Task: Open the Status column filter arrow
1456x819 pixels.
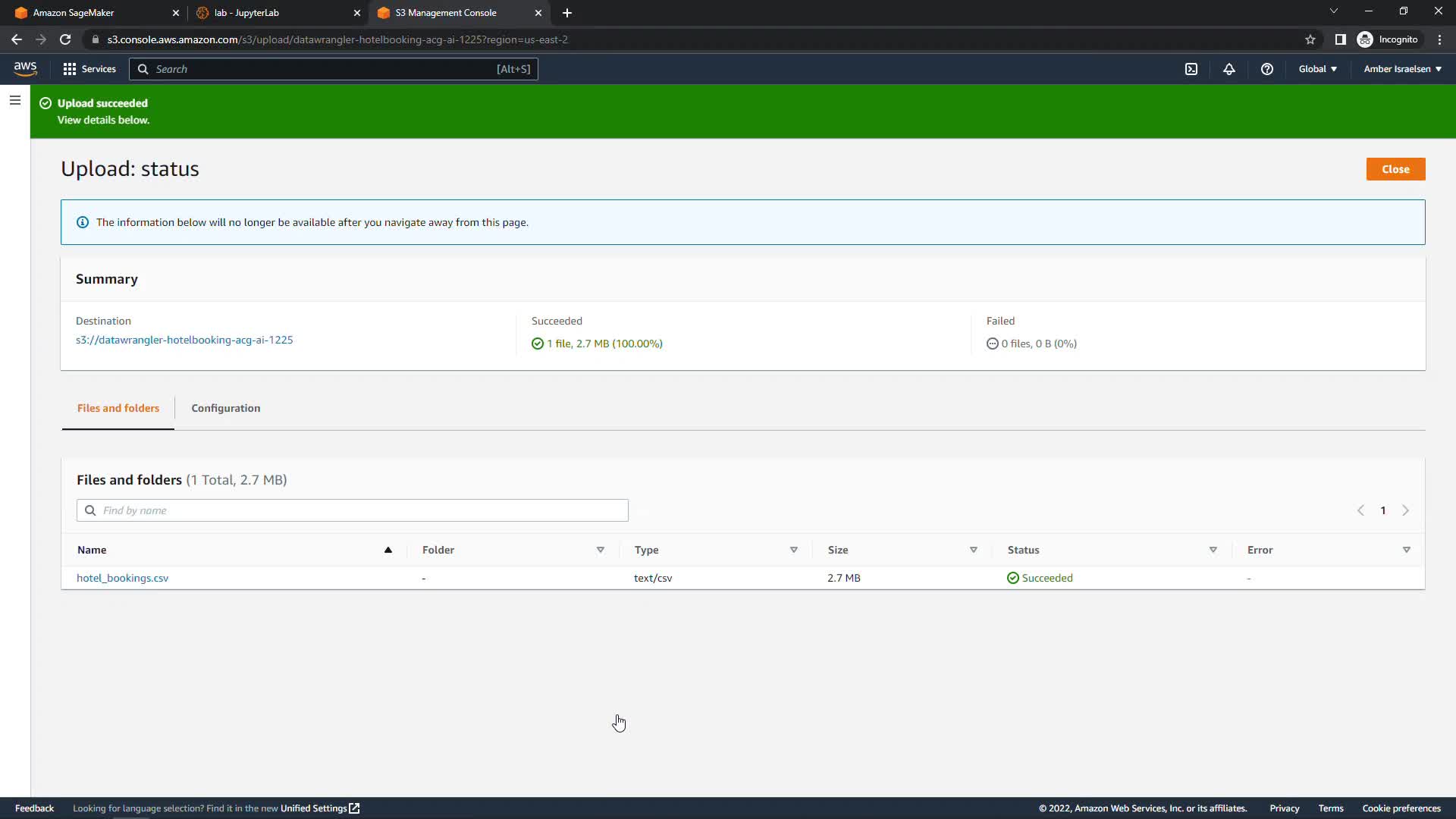Action: [x=1213, y=550]
